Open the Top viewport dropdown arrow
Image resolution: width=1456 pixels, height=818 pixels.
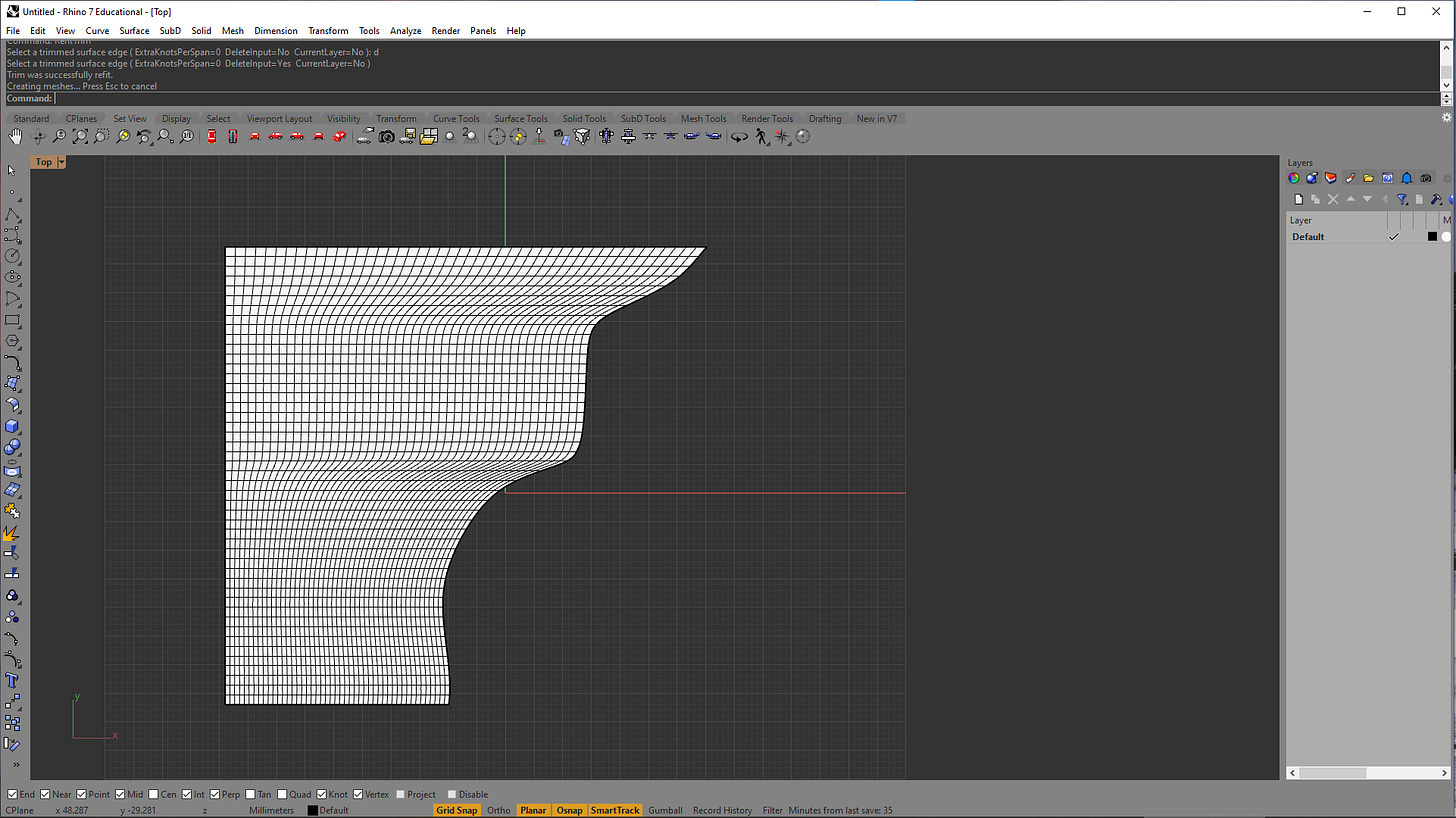pyautogui.click(x=62, y=162)
